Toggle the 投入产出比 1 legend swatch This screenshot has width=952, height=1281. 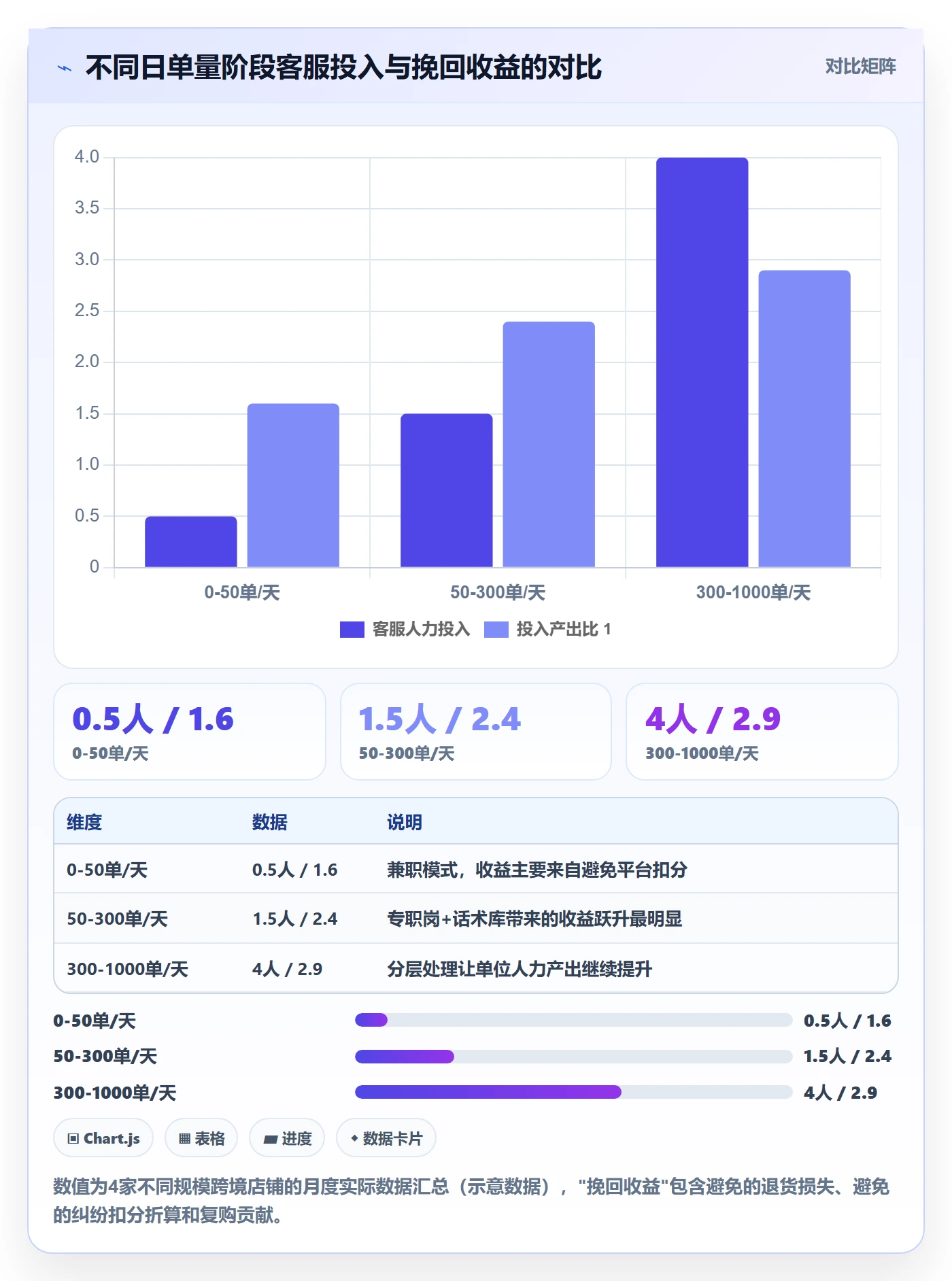(x=496, y=630)
